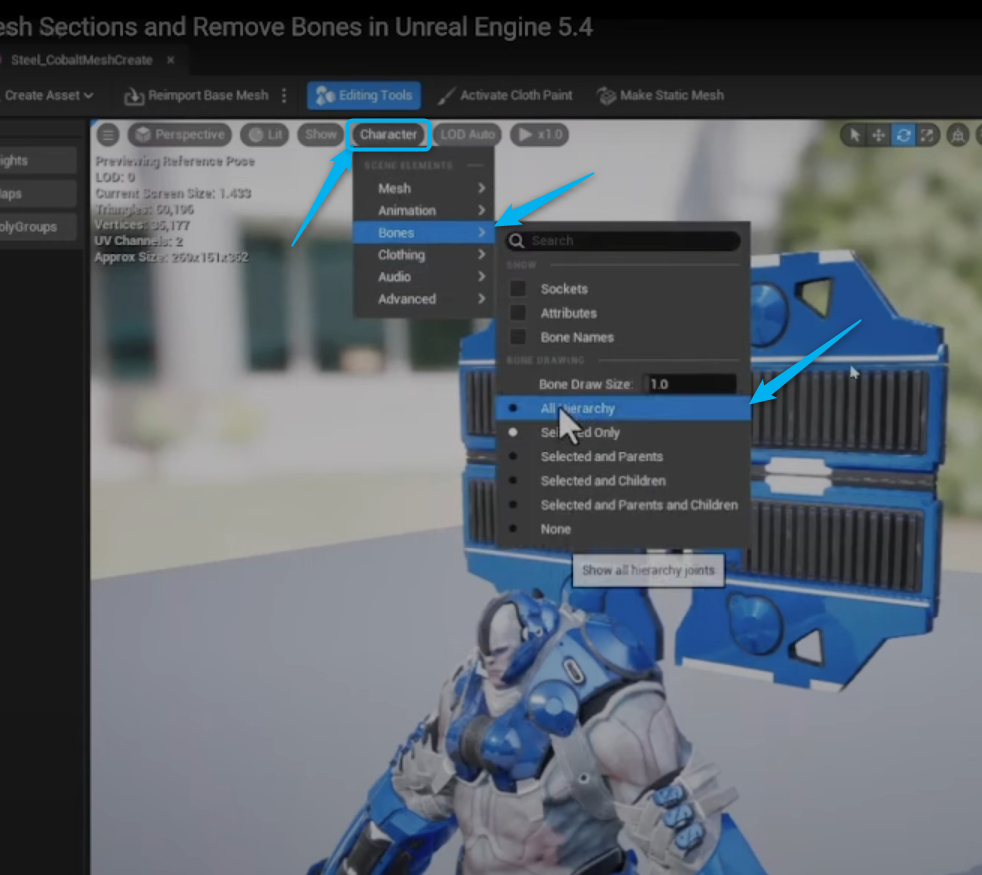Viewport: 982px width, 875px height.
Task: Open the Audio menu entry
Action: point(424,277)
